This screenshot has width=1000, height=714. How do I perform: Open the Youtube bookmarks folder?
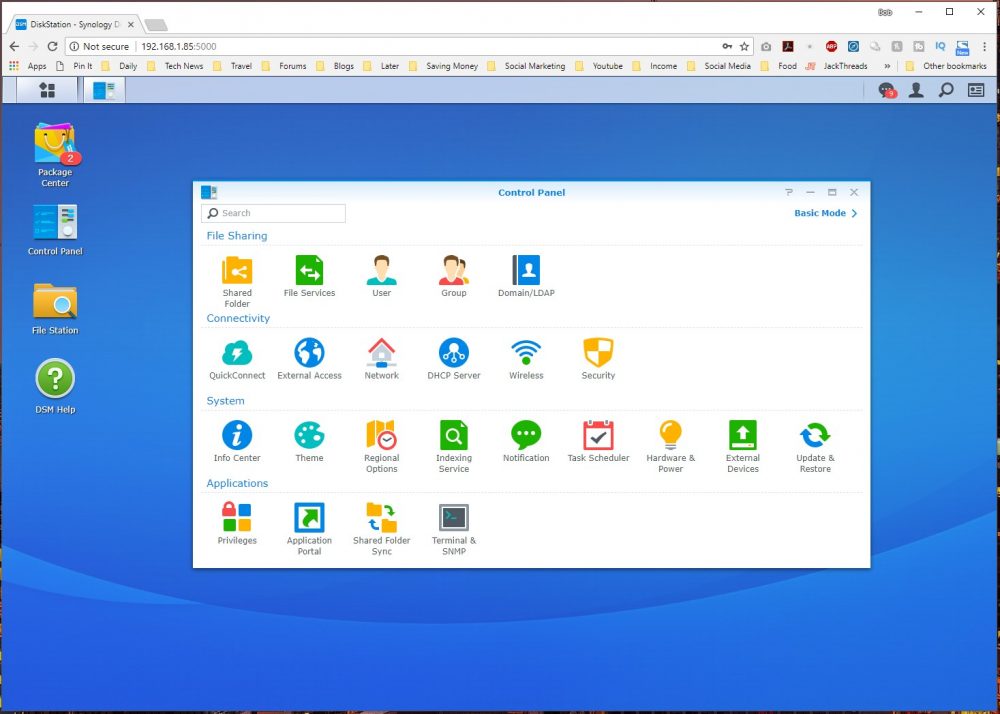pos(600,66)
